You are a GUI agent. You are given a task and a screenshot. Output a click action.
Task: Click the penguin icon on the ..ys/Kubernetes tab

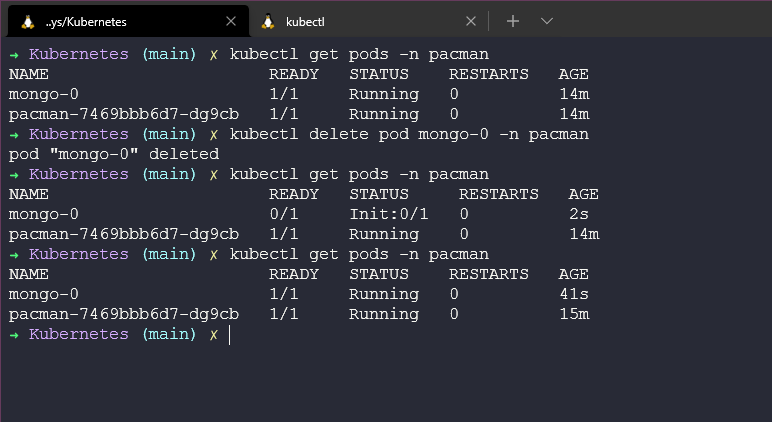pyautogui.click(x=27, y=21)
